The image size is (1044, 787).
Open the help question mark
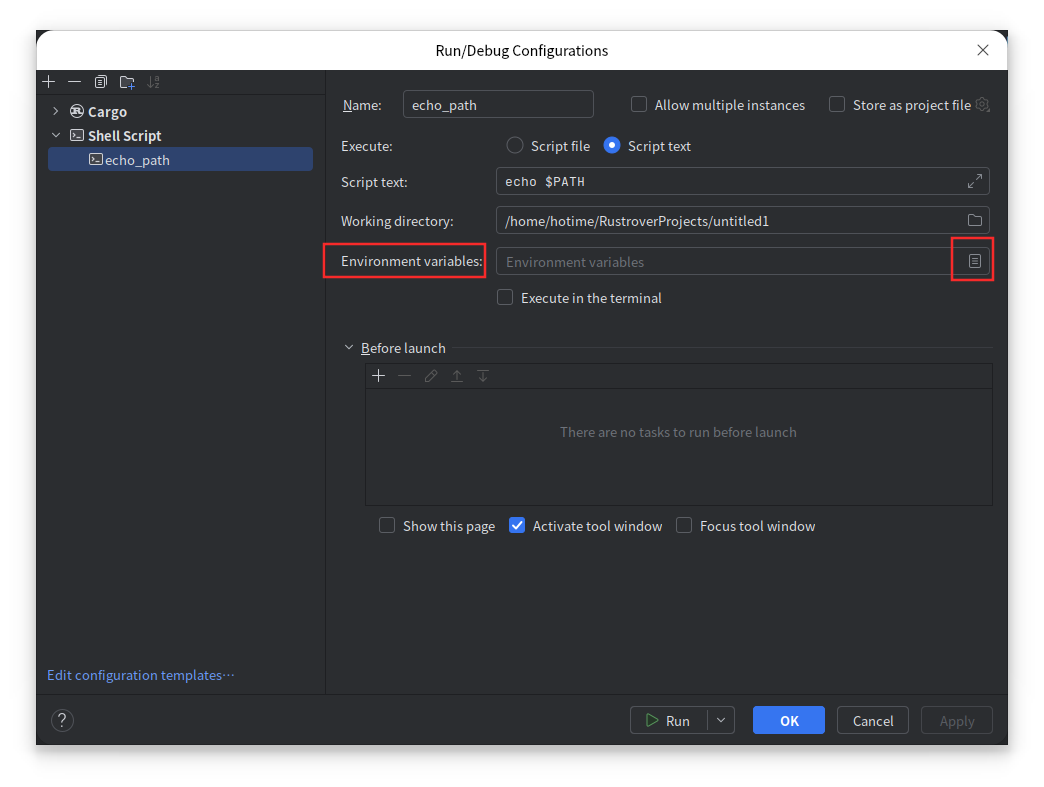click(x=62, y=720)
